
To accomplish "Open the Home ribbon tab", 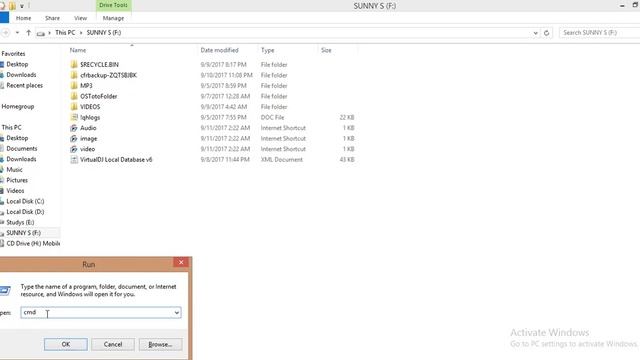I will tap(23, 18).
